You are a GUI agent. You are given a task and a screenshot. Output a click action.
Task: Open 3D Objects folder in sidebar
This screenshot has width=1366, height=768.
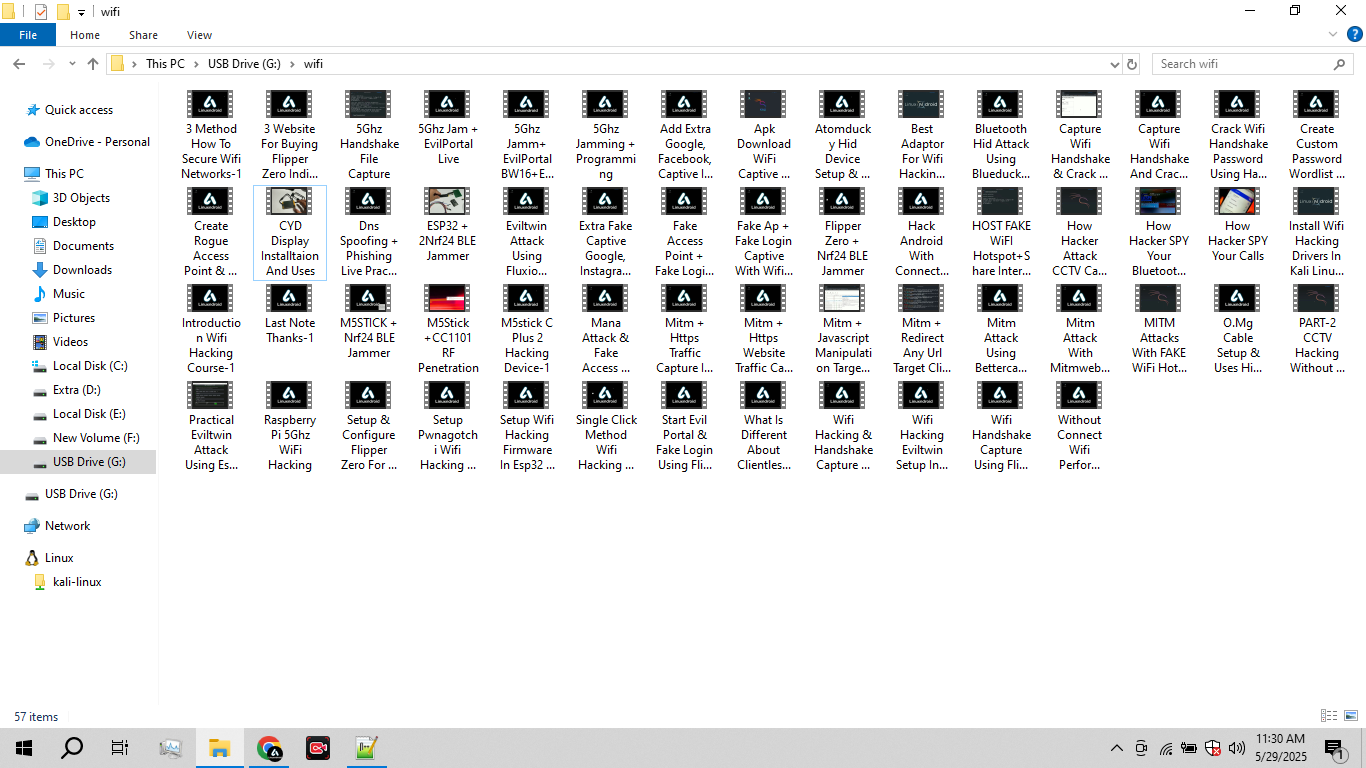point(81,198)
